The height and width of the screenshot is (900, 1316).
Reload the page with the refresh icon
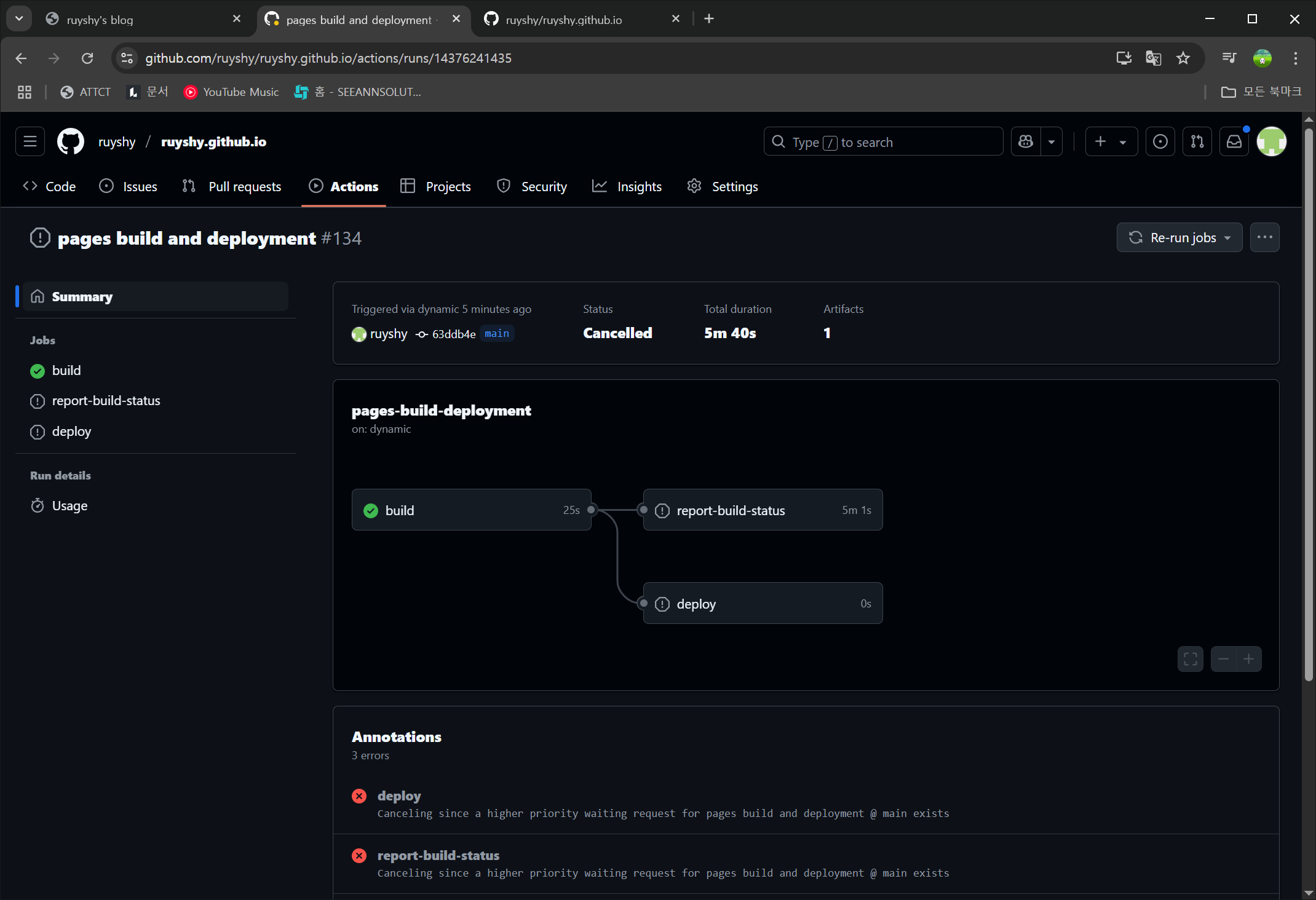(x=87, y=58)
